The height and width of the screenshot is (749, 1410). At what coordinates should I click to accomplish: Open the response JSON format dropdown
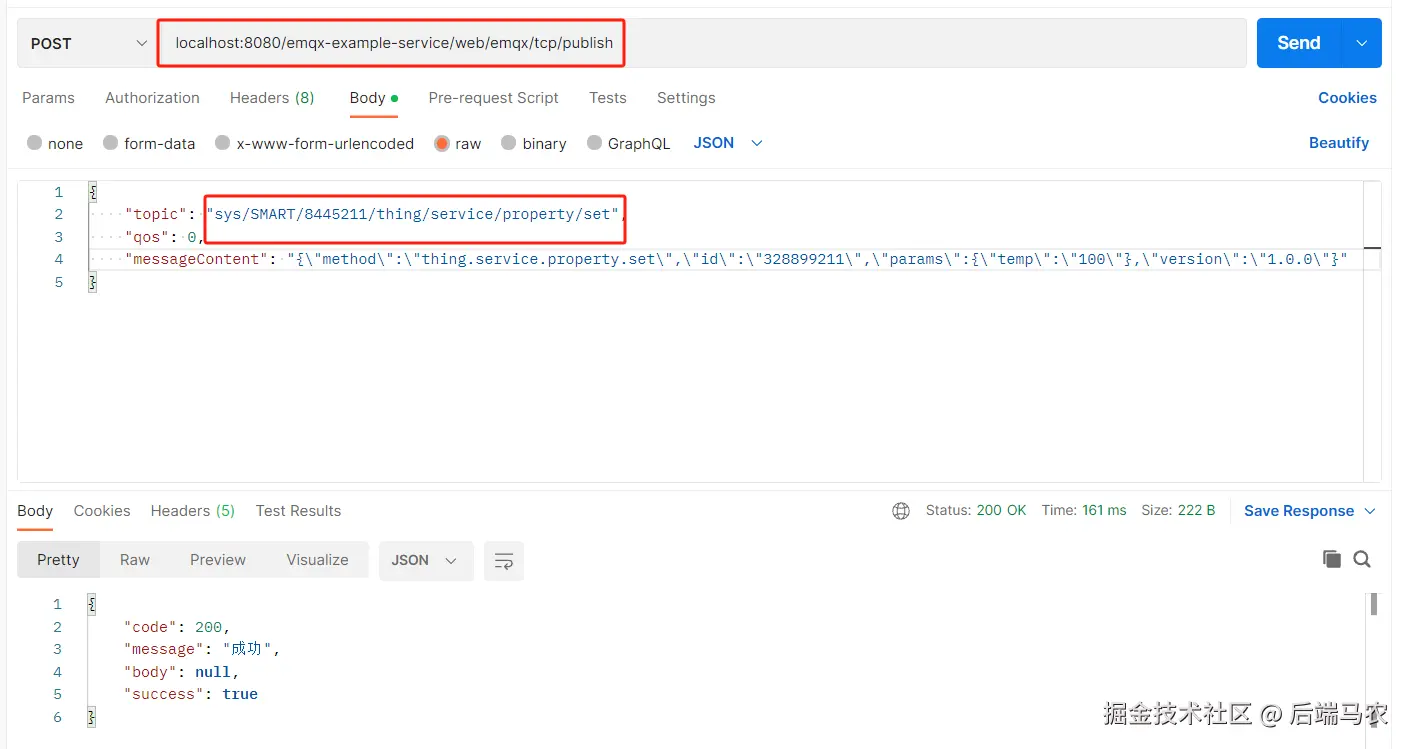click(424, 561)
